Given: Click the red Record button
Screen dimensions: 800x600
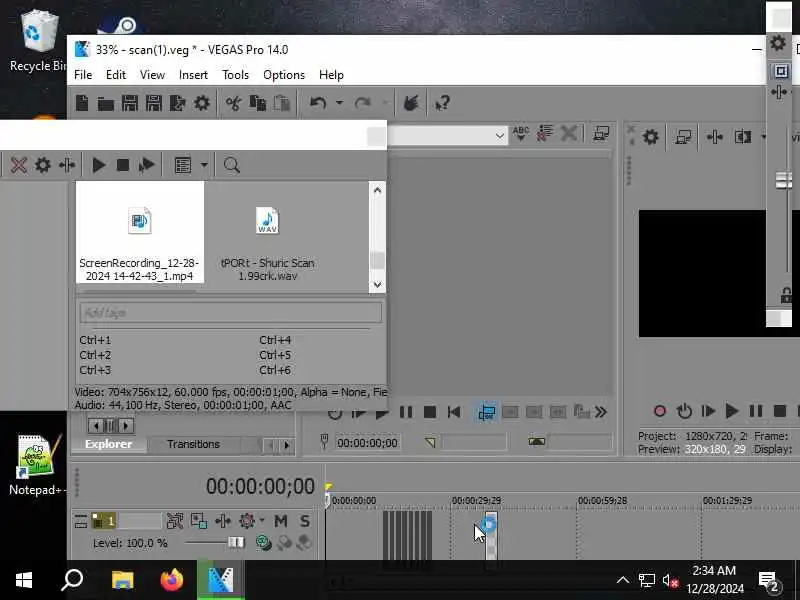Looking at the screenshot, I should coord(660,411).
